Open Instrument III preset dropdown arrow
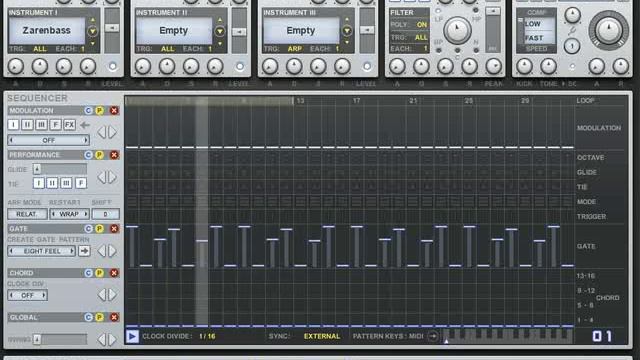This screenshot has width=640, height=360. coord(347,31)
